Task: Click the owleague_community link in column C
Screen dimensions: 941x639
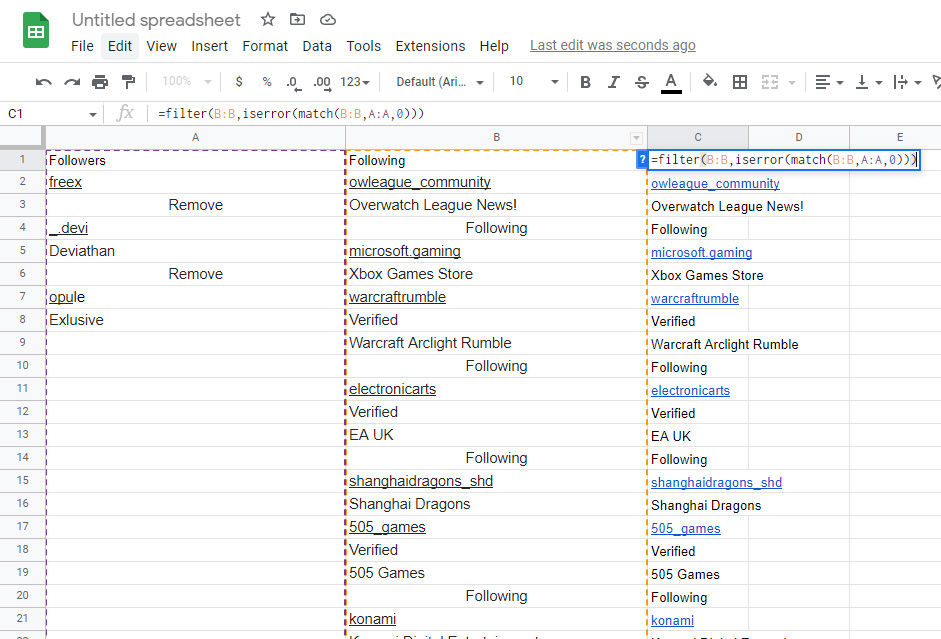Action: click(715, 184)
